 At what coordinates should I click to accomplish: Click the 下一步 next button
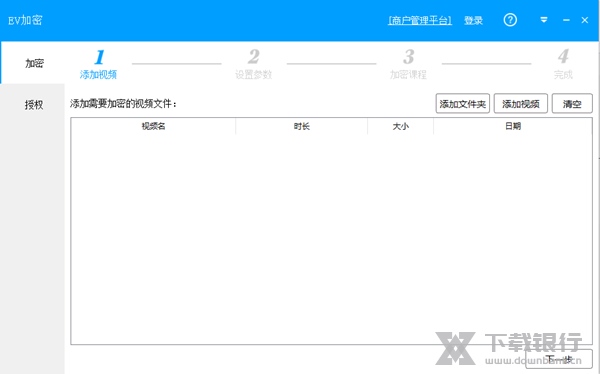pos(559,359)
